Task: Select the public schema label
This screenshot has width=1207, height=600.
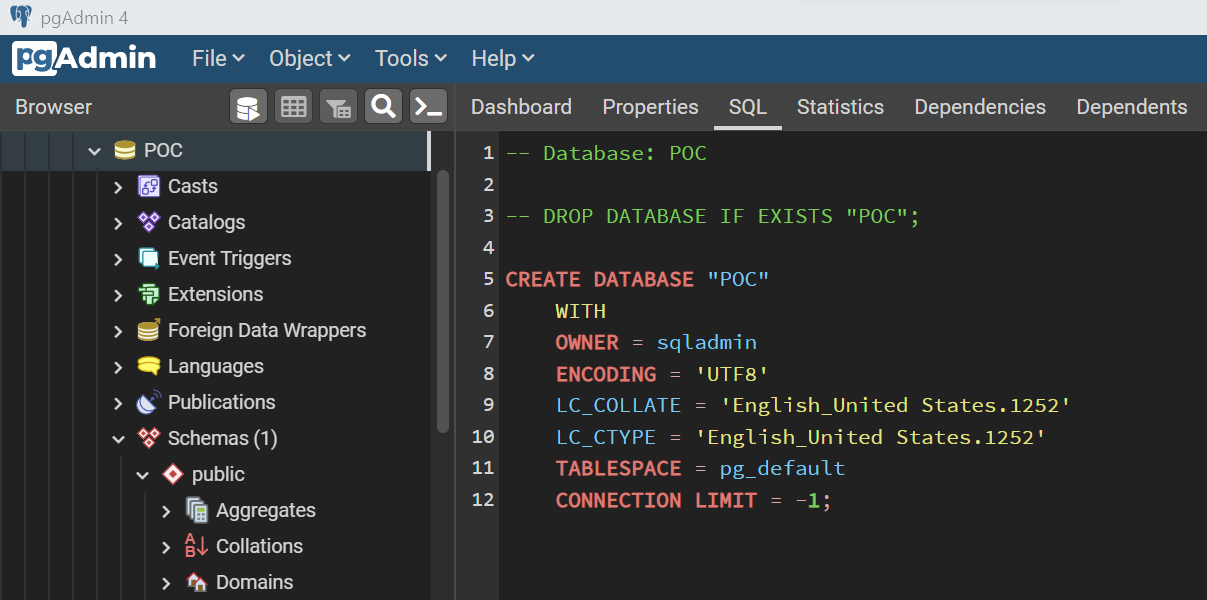Action: (x=218, y=475)
